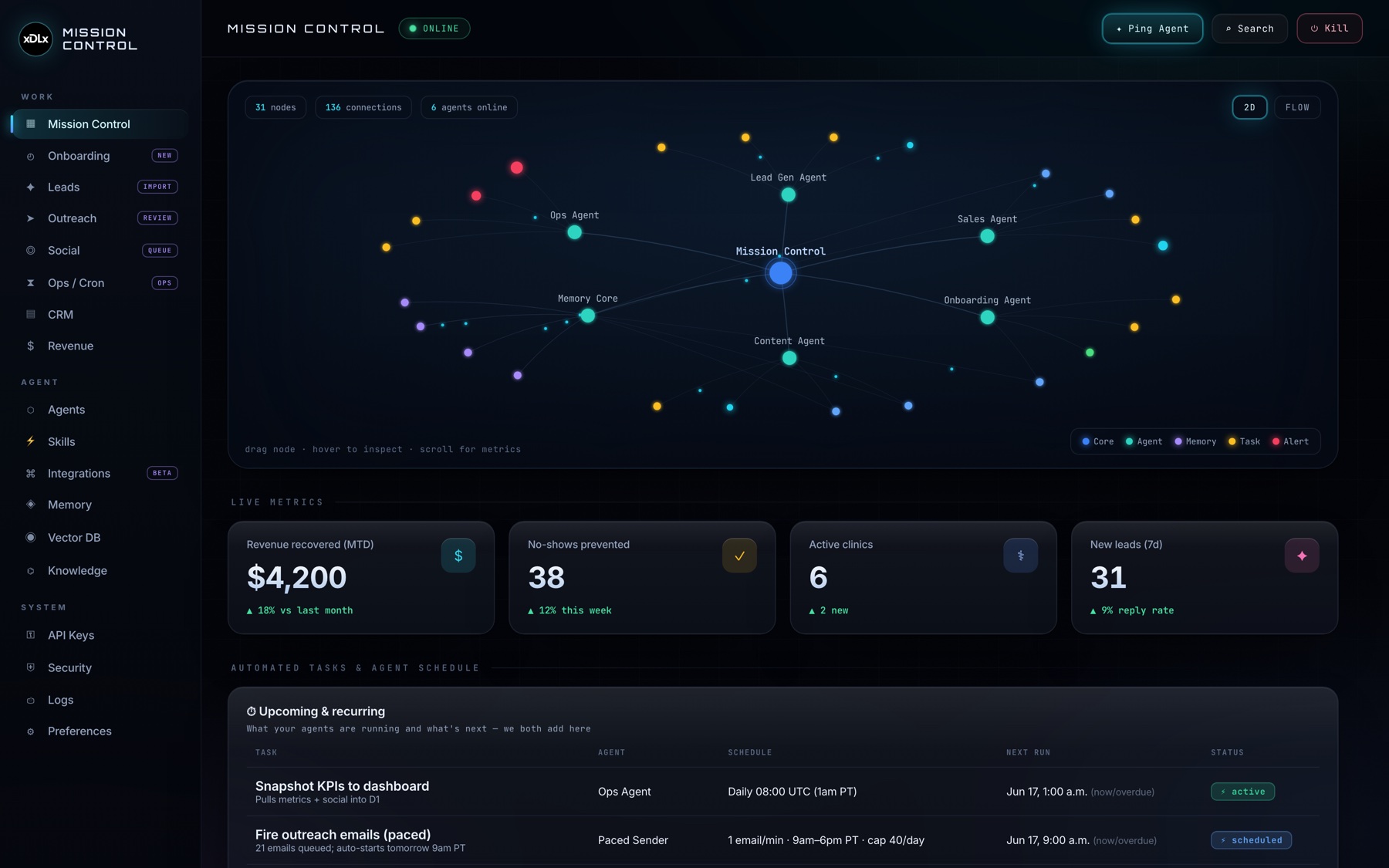Select the Ops Agent node
This screenshot has width=1389, height=868.
[574, 232]
